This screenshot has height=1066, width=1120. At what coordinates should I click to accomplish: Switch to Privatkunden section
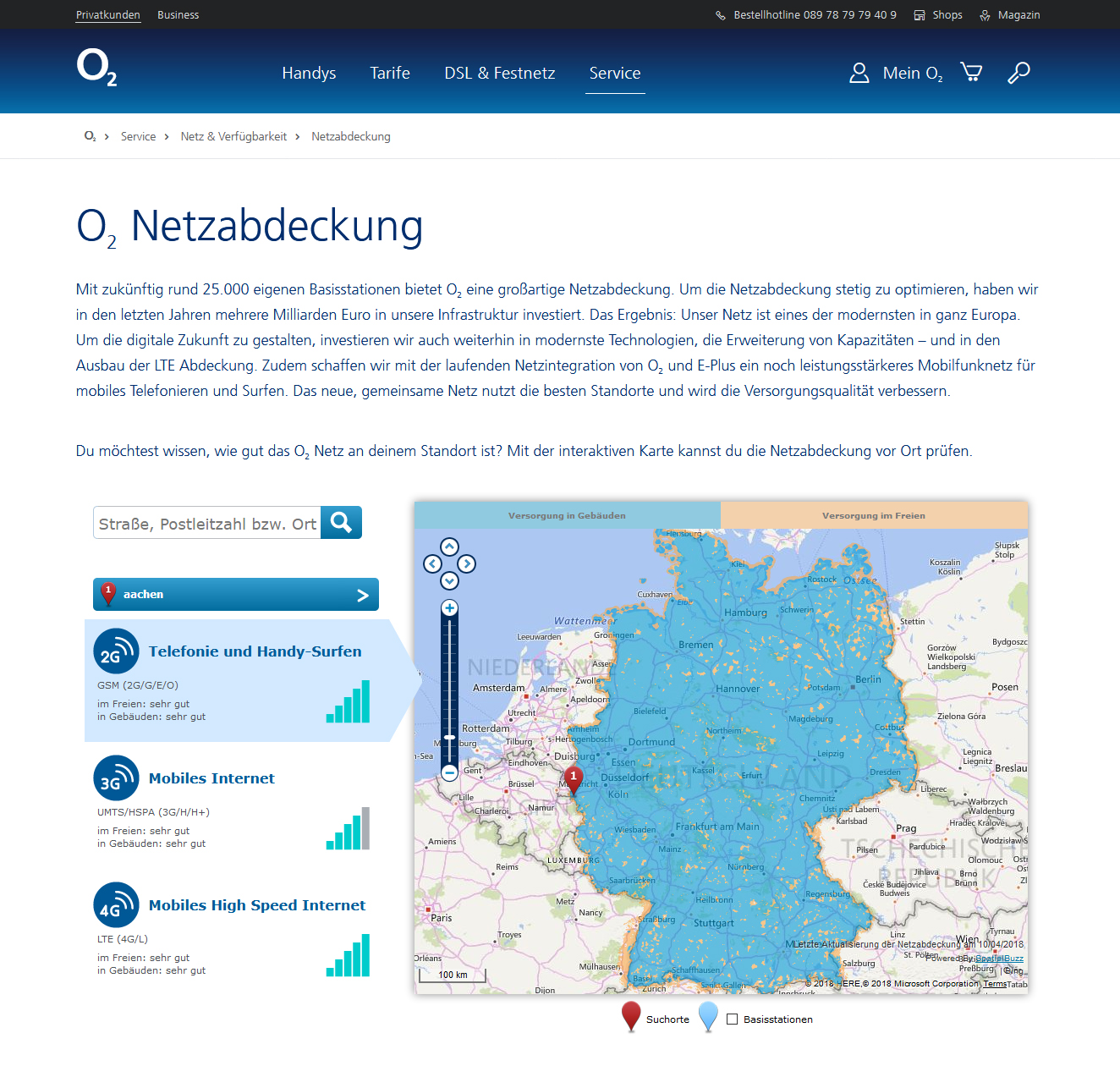click(x=108, y=15)
